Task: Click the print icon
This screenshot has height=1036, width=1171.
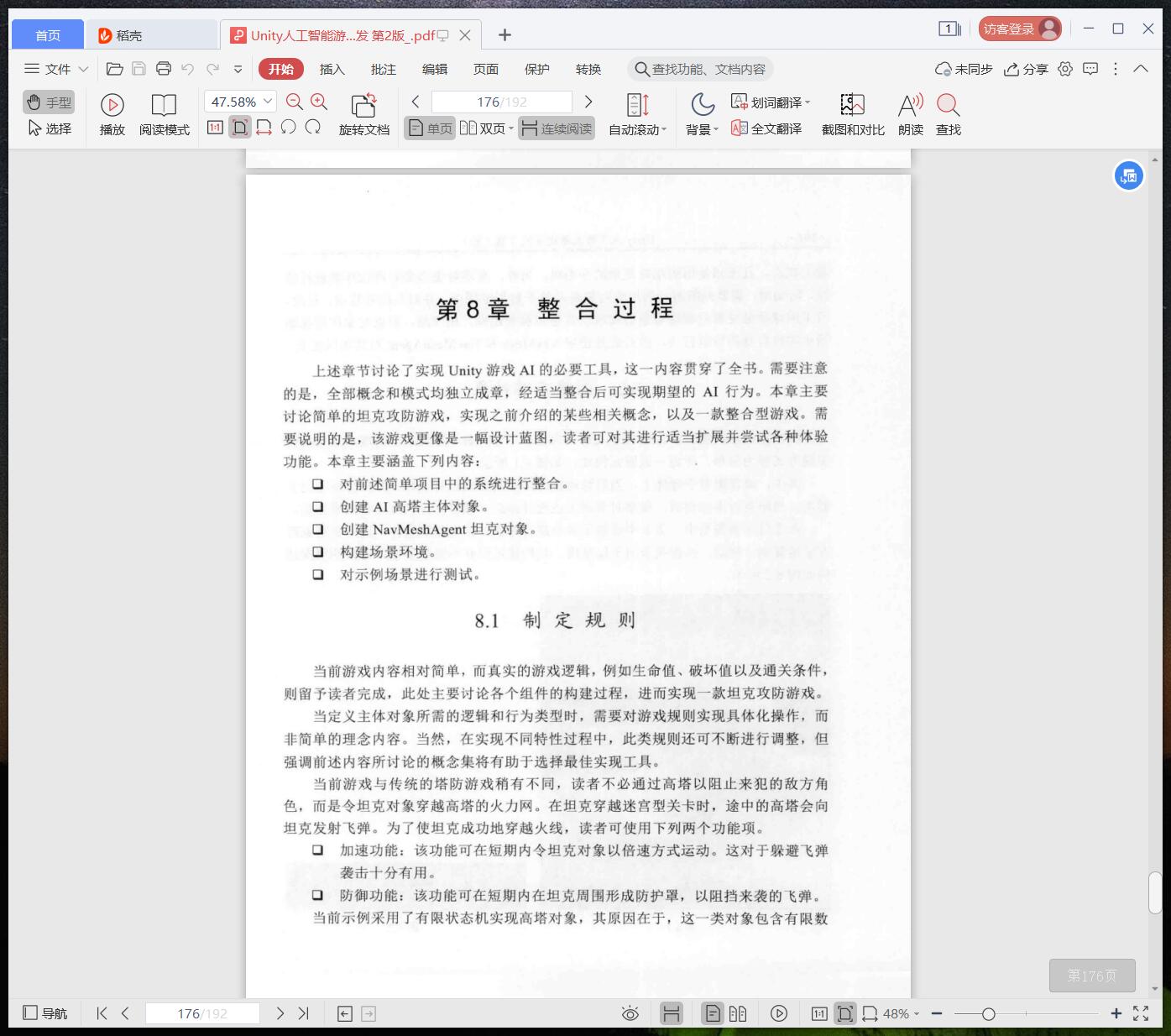Action: [x=164, y=69]
